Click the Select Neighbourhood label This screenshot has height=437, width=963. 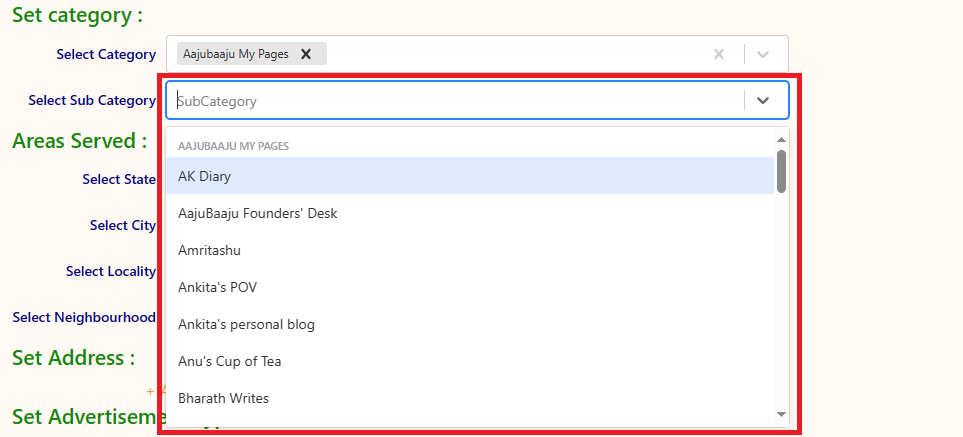point(84,317)
